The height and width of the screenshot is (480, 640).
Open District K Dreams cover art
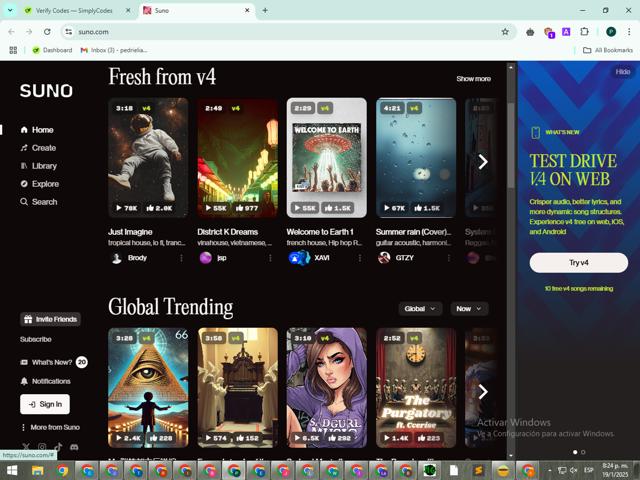pos(238,158)
